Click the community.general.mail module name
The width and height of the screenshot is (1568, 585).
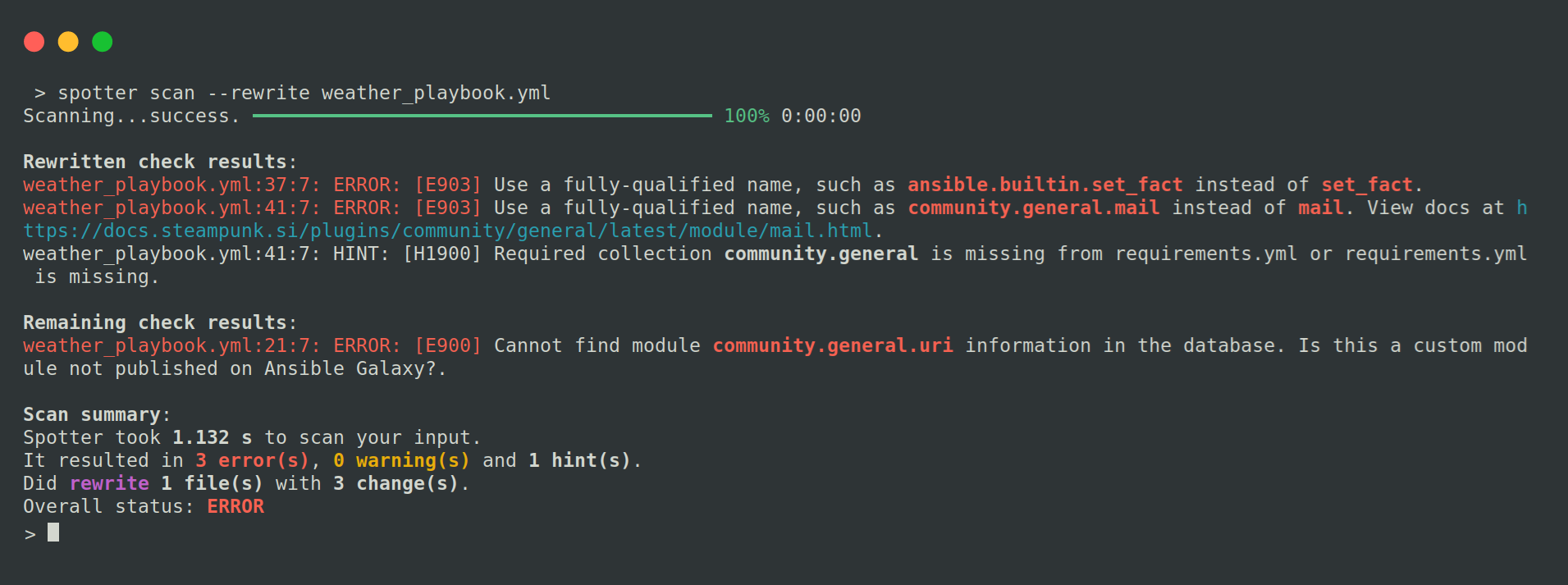click(x=1034, y=208)
